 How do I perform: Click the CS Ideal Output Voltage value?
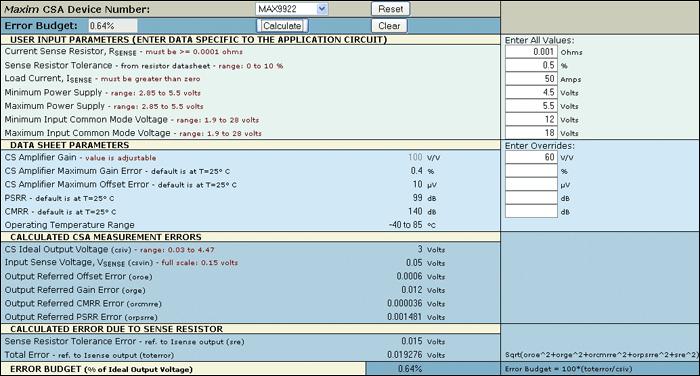coord(420,249)
